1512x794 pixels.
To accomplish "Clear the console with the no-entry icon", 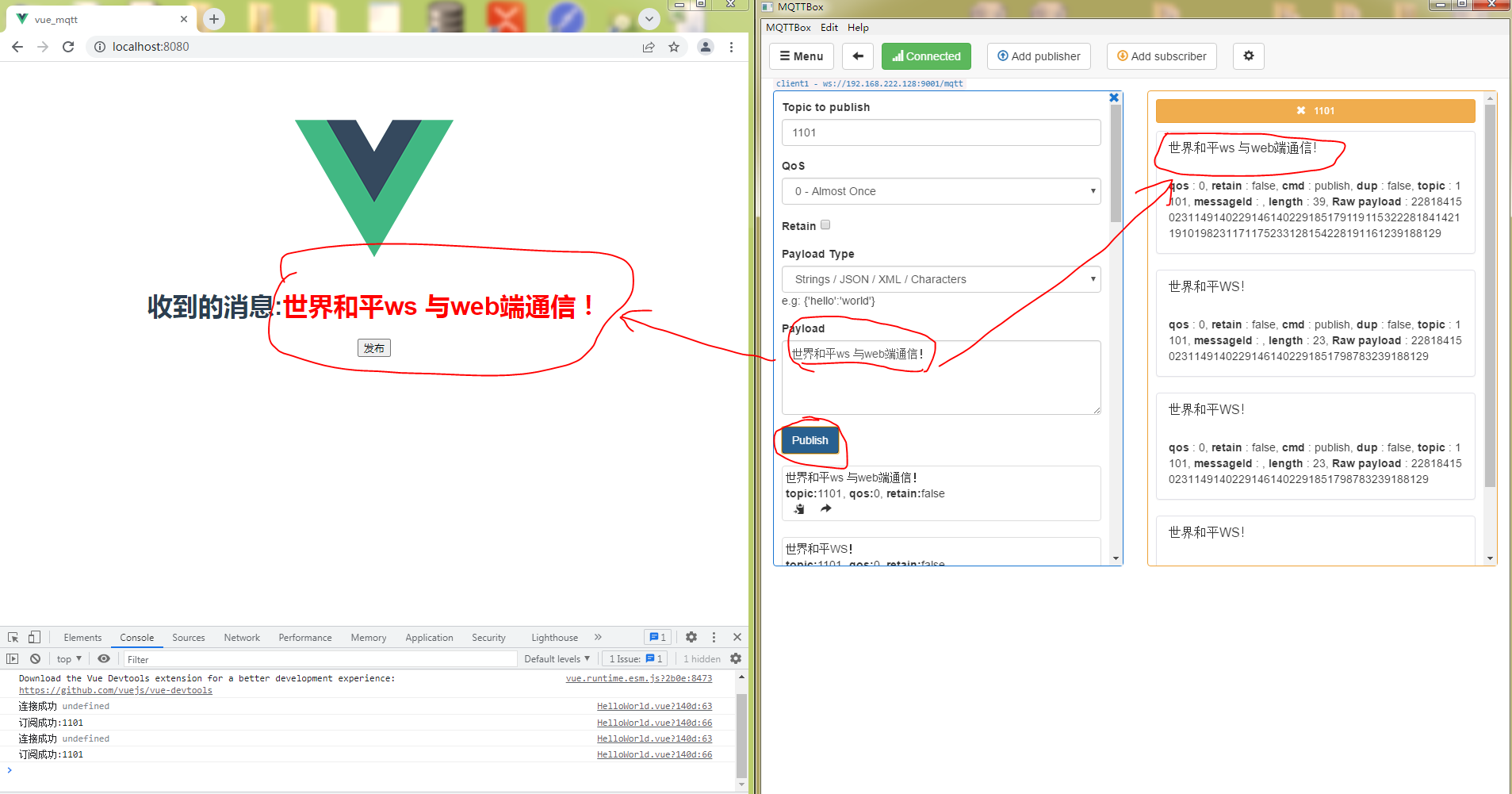I will pos(34,658).
